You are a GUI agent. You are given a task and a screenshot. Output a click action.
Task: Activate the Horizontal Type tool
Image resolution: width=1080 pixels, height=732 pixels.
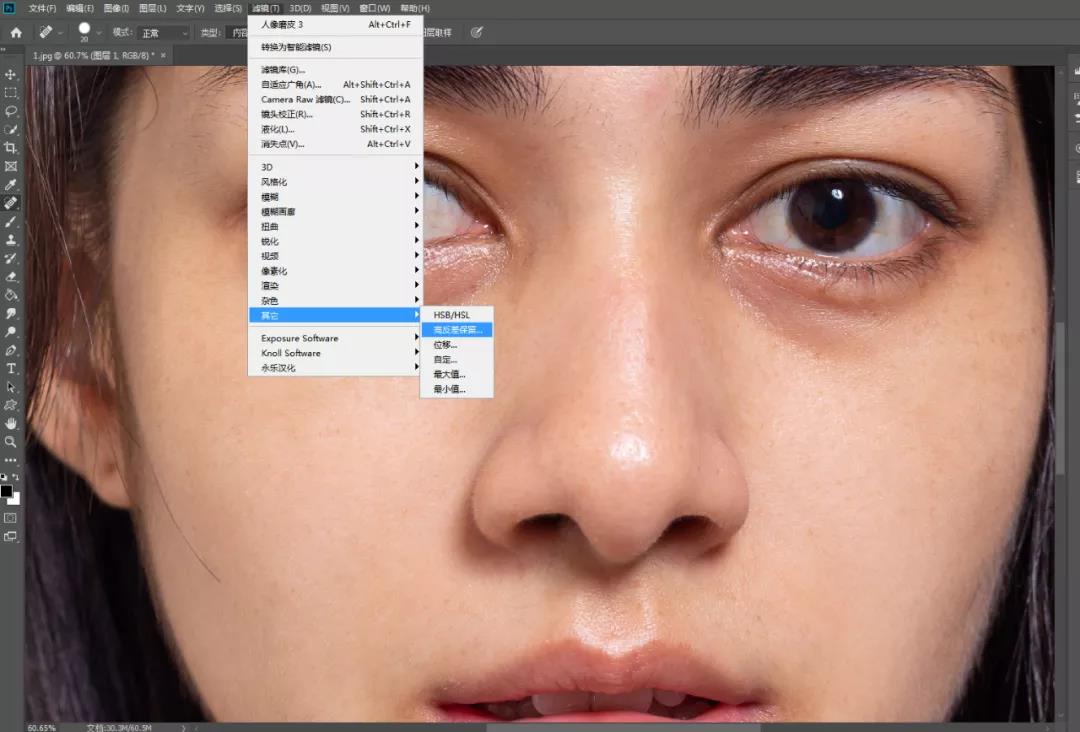tap(11, 369)
